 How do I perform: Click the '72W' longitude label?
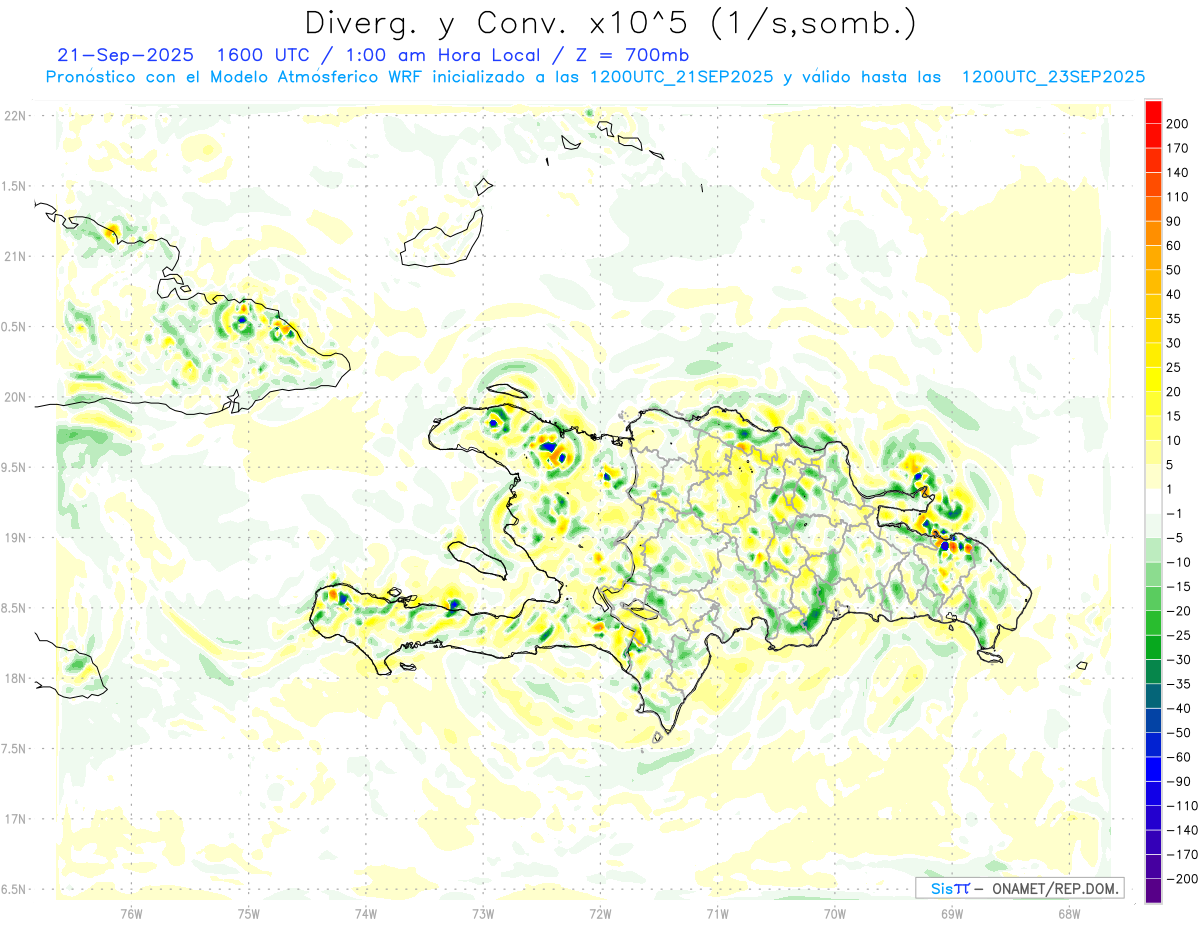click(x=600, y=914)
